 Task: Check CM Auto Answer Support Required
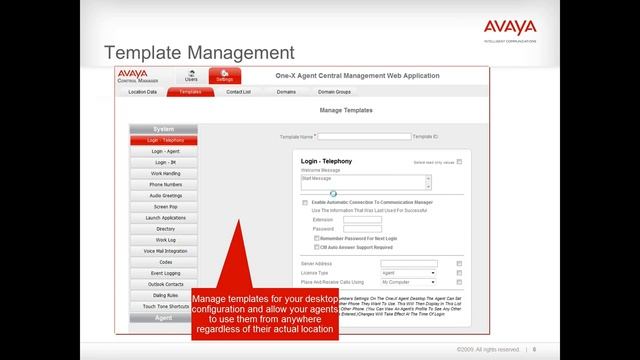tap(316, 247)
